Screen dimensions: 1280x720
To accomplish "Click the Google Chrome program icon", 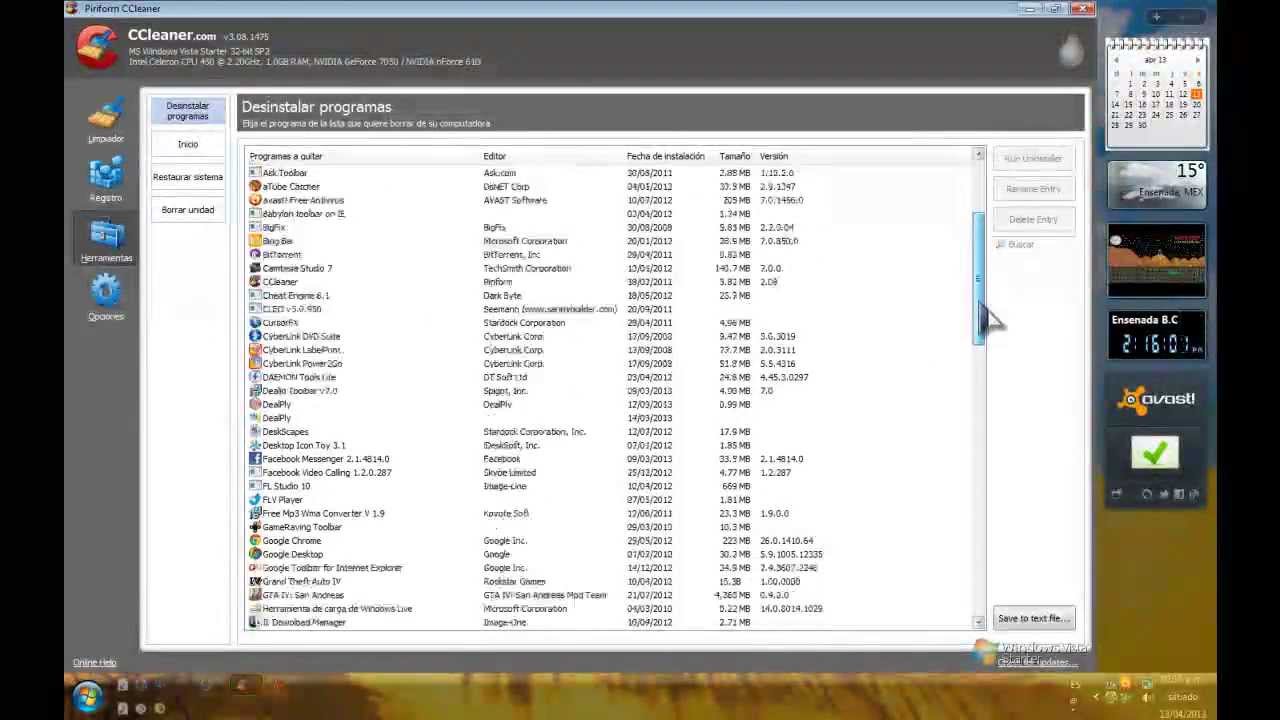I will pyautogui.click(x=255, y=540).
